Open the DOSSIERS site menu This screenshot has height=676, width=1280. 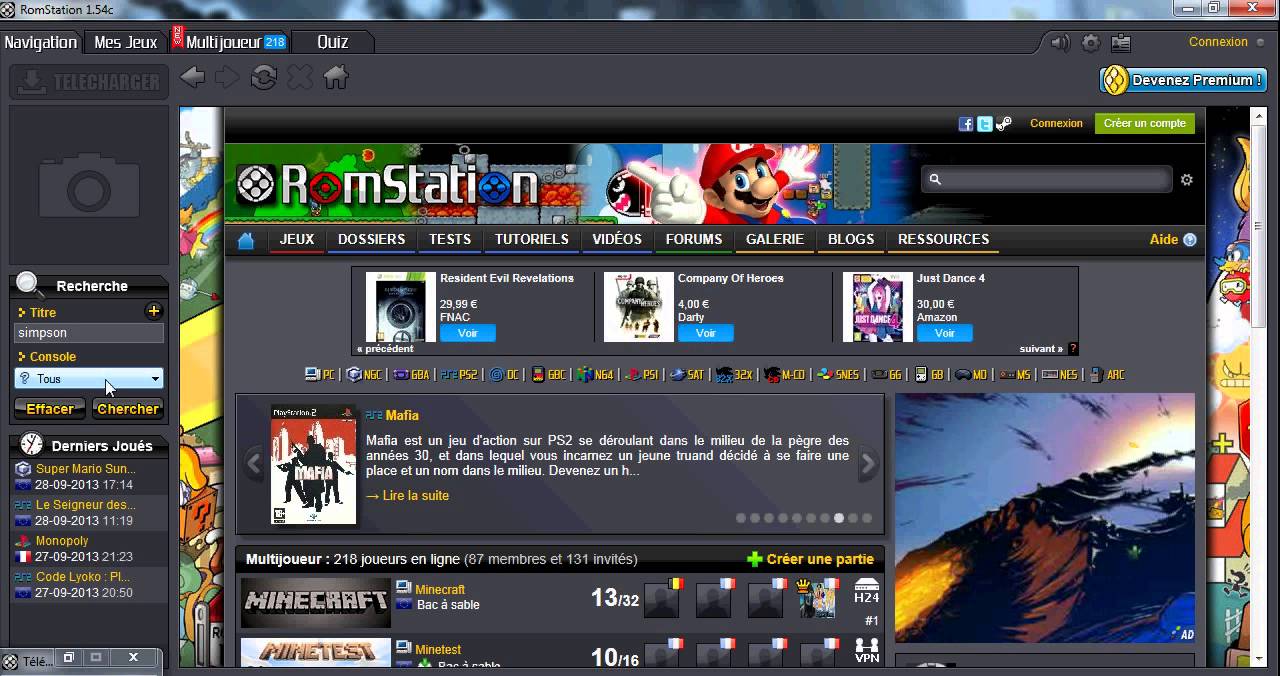(x=371, y=240)
